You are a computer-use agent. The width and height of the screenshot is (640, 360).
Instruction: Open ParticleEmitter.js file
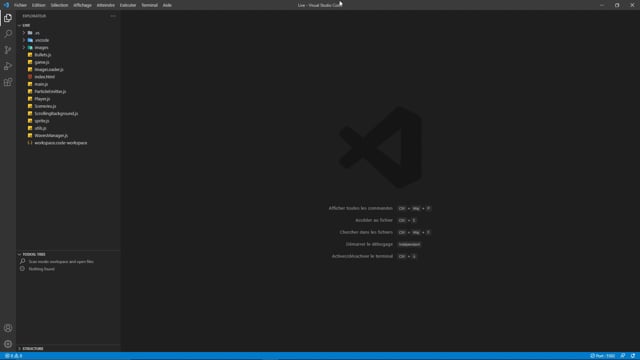68,91
